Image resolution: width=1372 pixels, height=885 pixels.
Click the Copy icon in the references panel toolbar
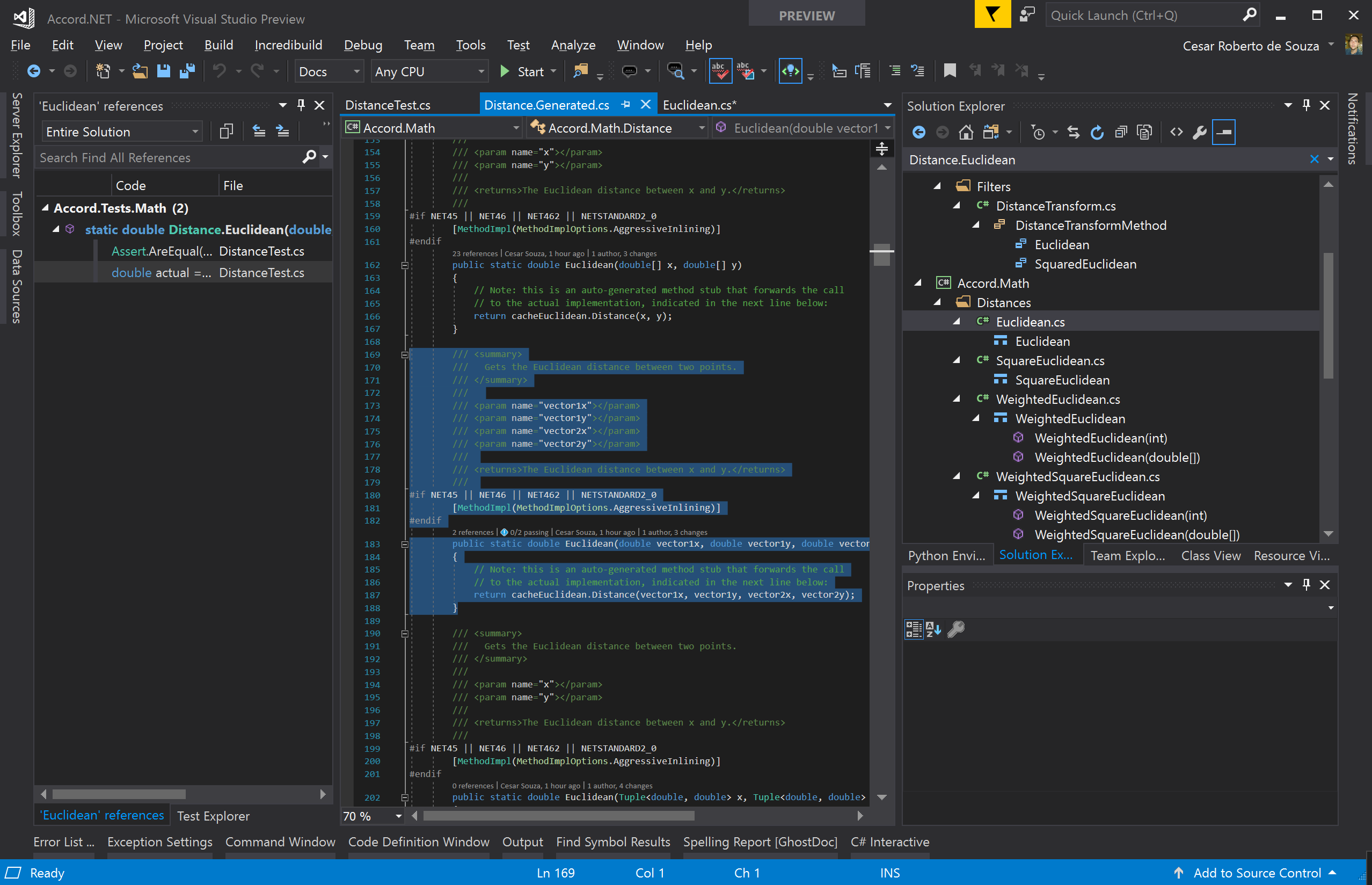click(227, 132)
